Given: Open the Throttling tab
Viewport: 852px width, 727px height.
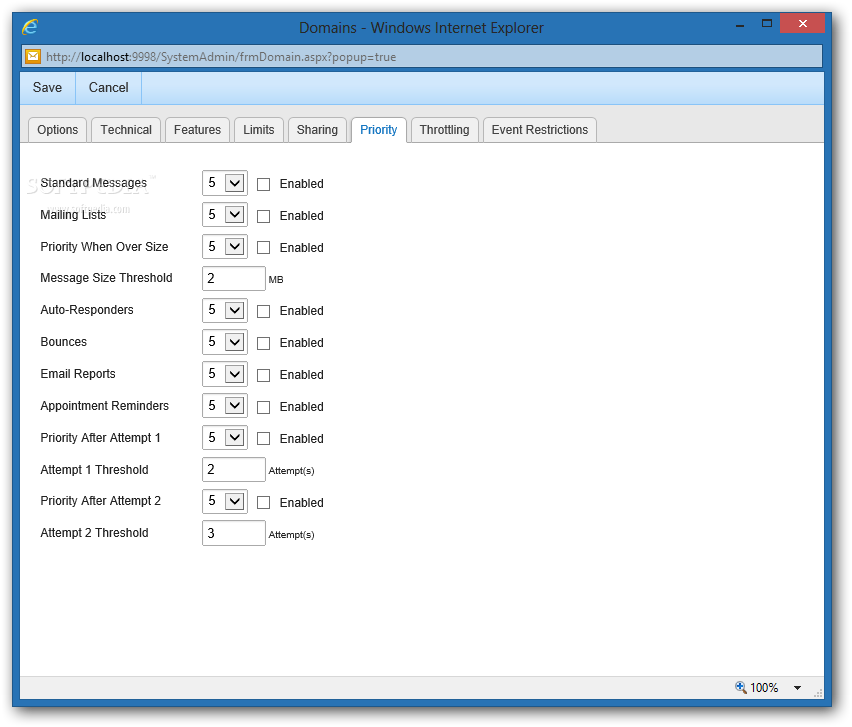Looking at the screenshot, I should tap(444, 130).
